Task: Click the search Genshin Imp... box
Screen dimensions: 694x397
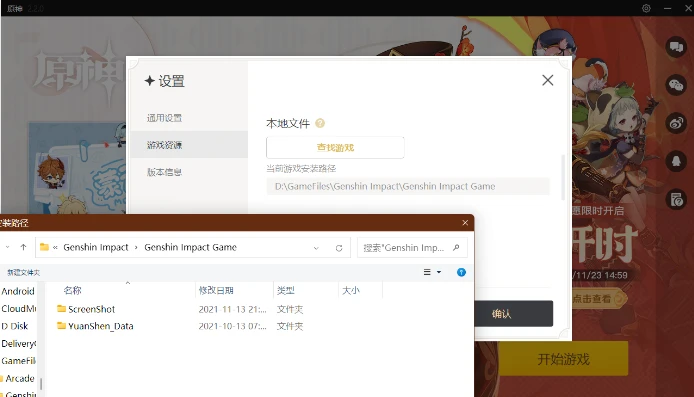Action: (412, 248)
